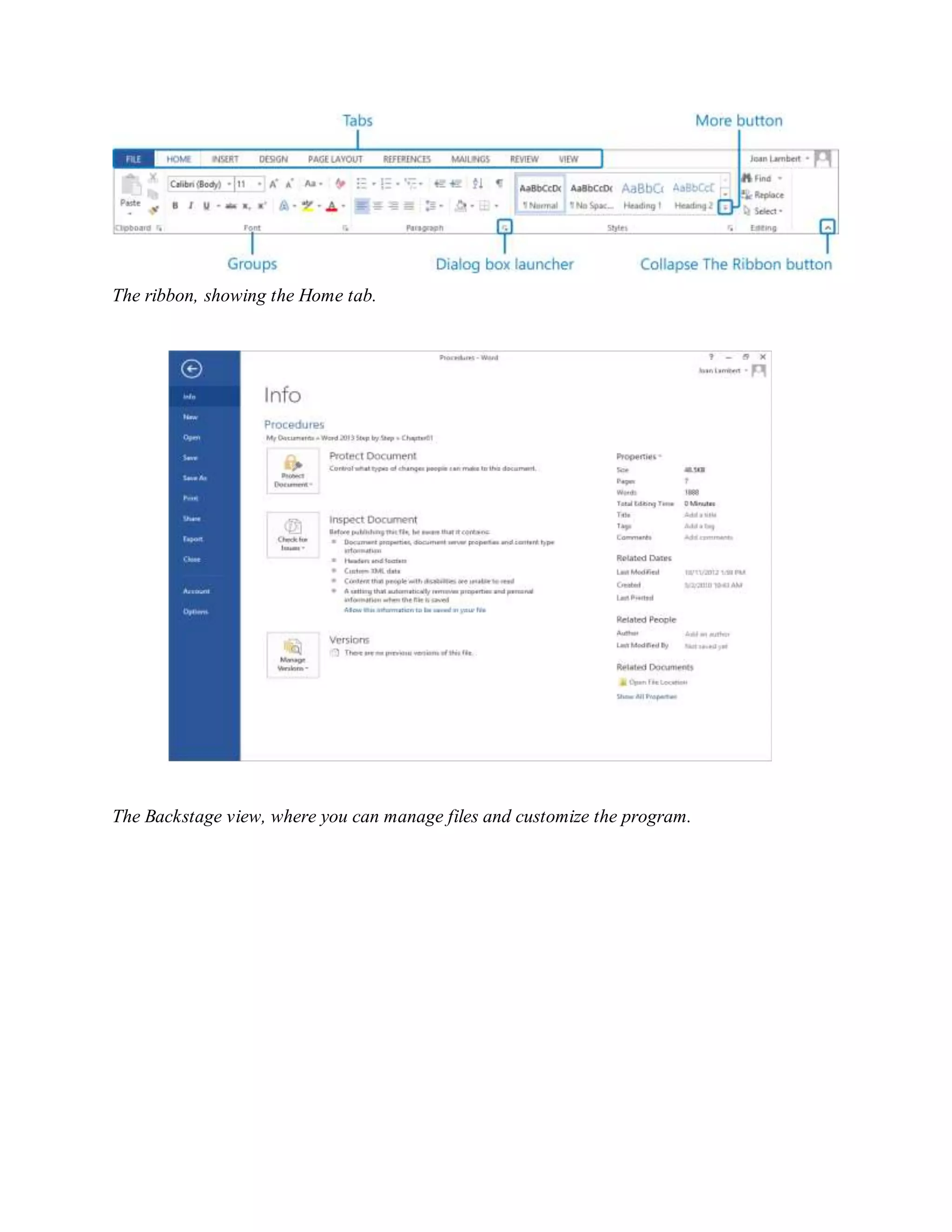
Task: Select Print in Backstage sidebar
Action: (x=191, y=498)
